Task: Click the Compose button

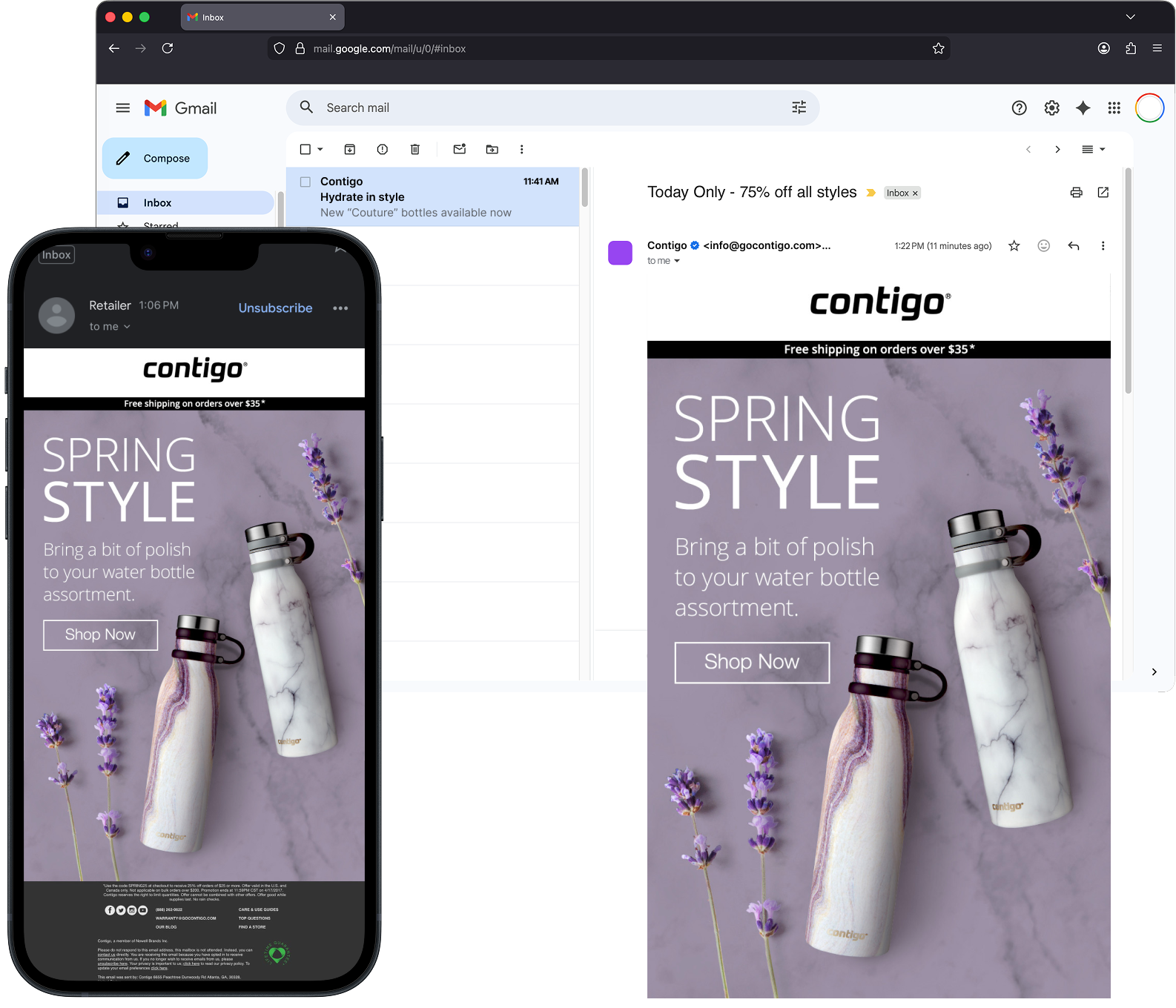Action: [155, 159]
